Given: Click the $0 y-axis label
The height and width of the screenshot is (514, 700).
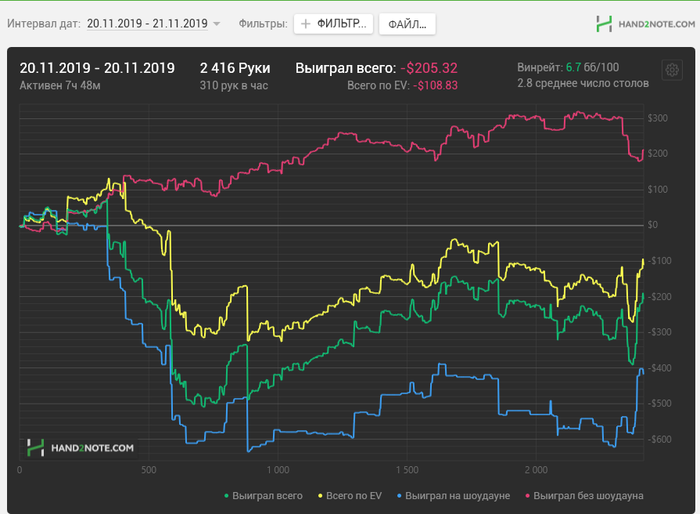Looking at the screenshot, I should [x=652, y=225].
